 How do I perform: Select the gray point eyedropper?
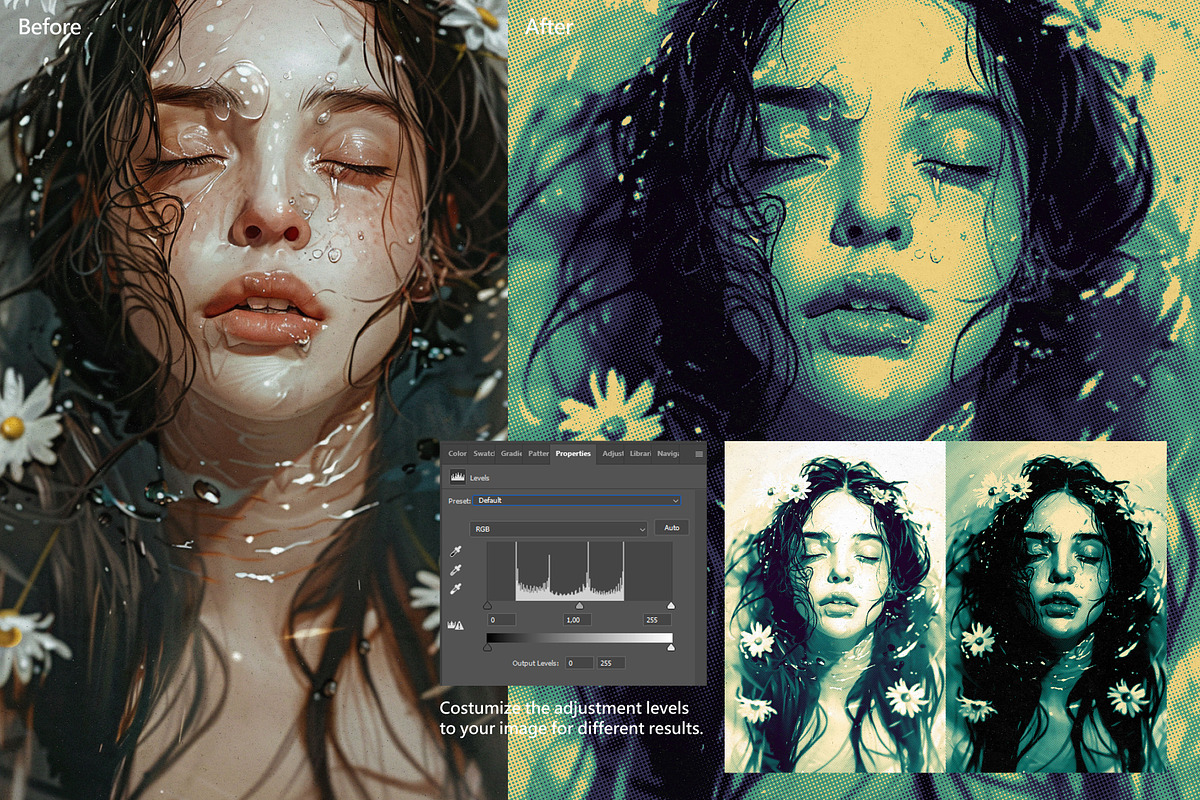pos(456,570)
